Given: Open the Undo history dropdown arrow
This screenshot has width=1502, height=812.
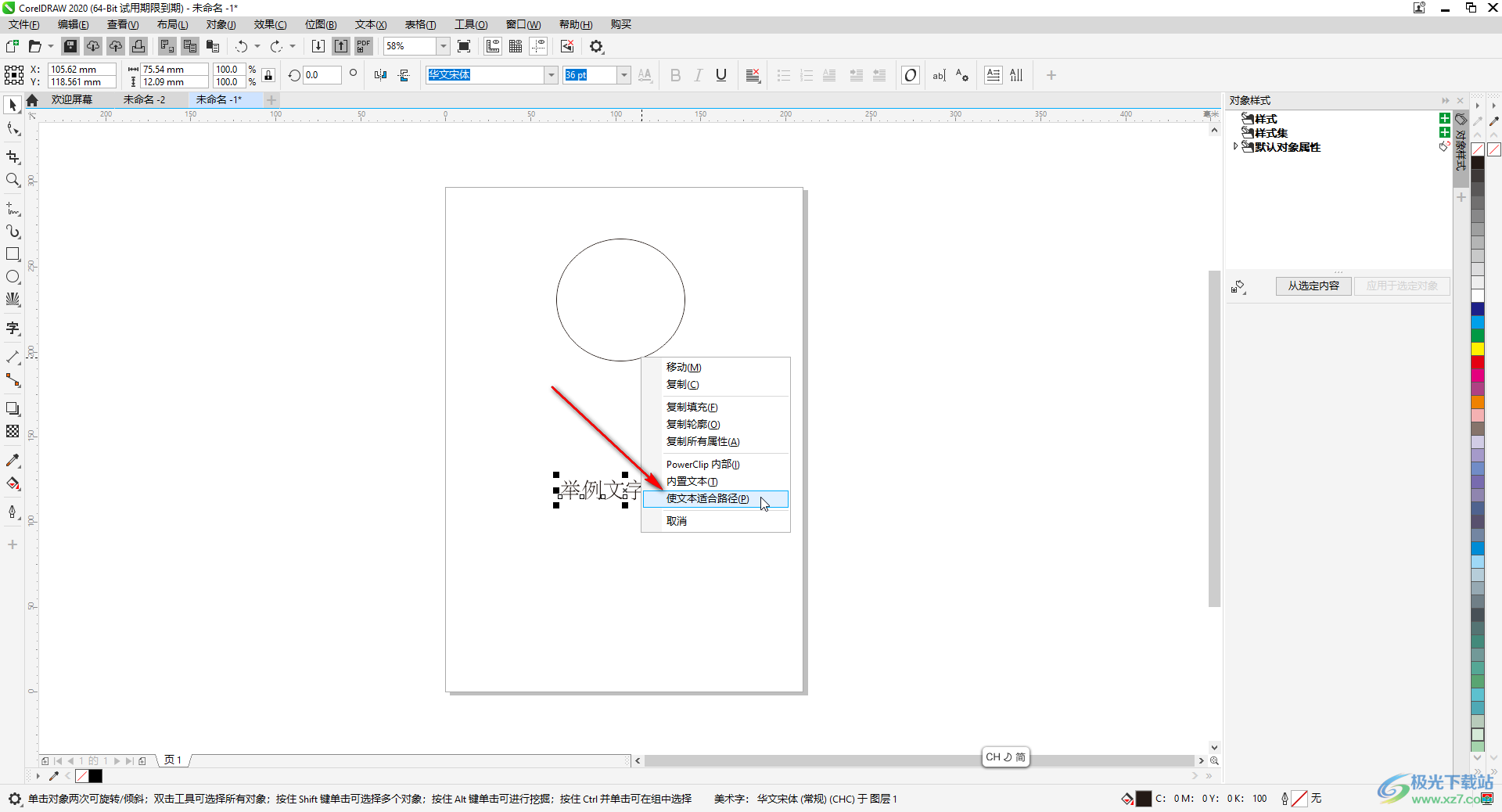Looking at the screenshot, I should click(257, 46).
